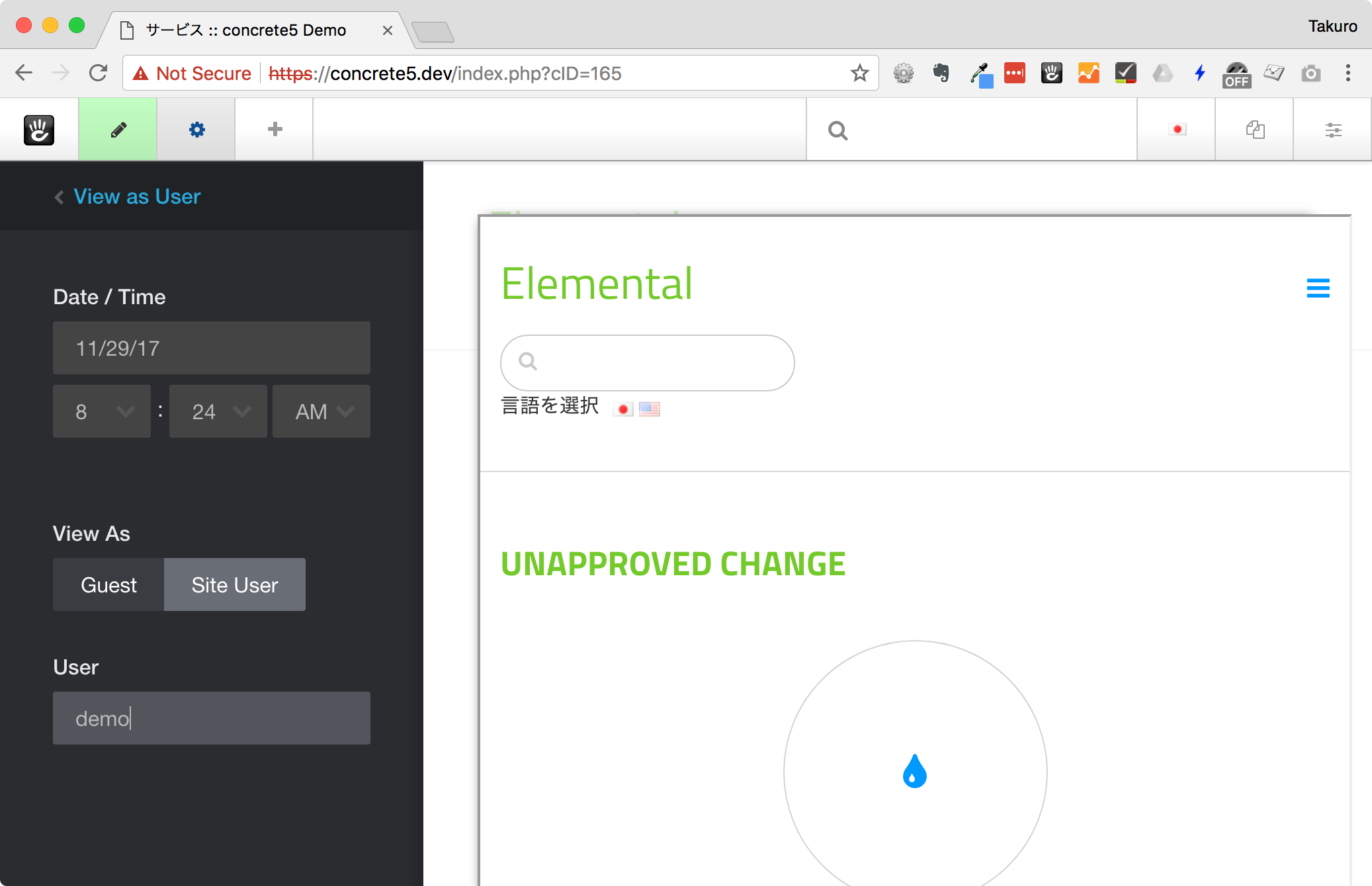Click the Date field showing 11/29/17
The image size is (1372, 886).
click(x=211, y=348)
